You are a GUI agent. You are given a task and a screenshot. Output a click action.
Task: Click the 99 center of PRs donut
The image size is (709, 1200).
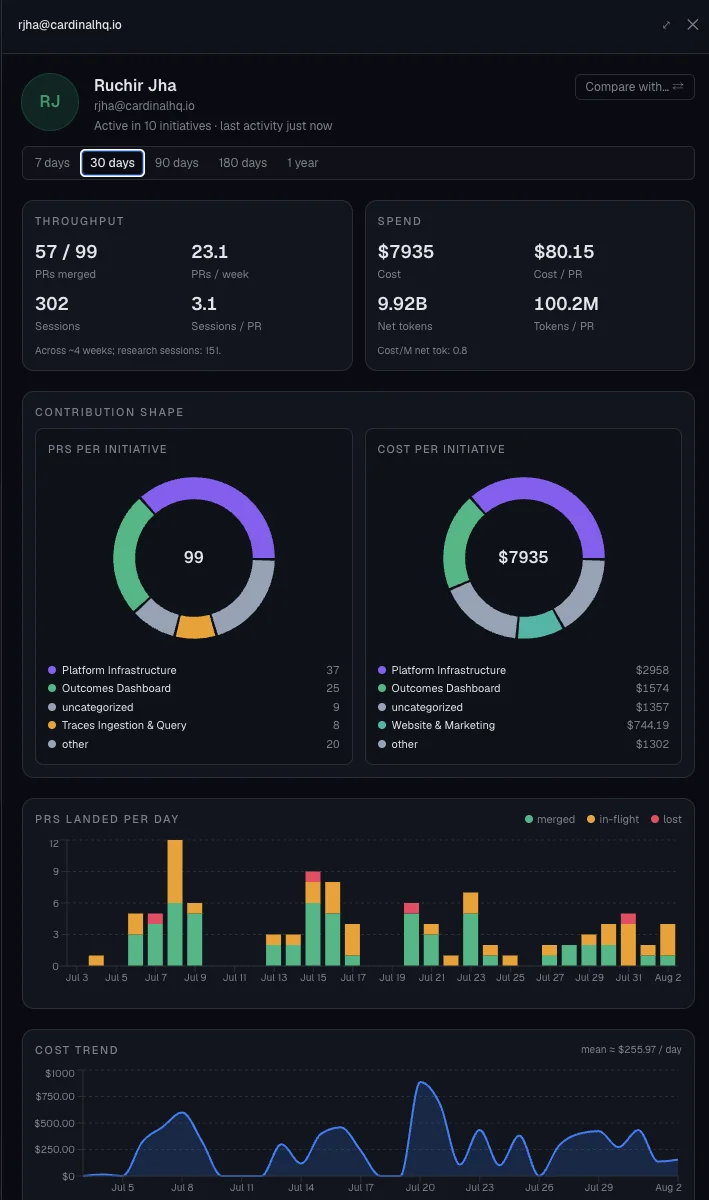(194, 557)
